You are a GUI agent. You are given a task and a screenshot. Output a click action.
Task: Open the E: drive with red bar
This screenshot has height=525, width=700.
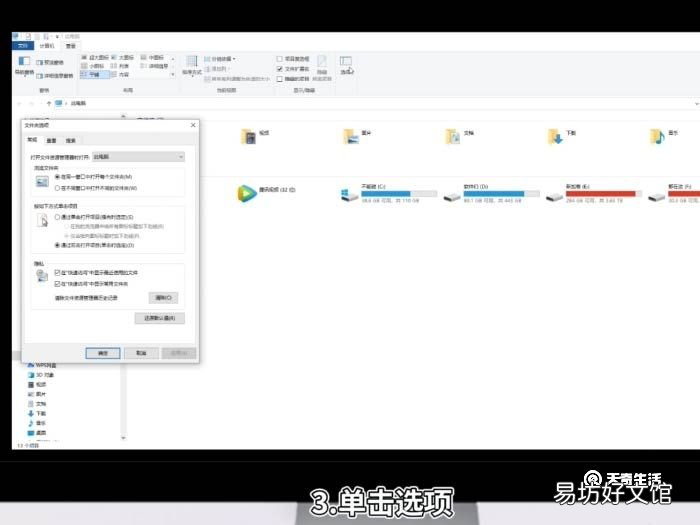554,196
